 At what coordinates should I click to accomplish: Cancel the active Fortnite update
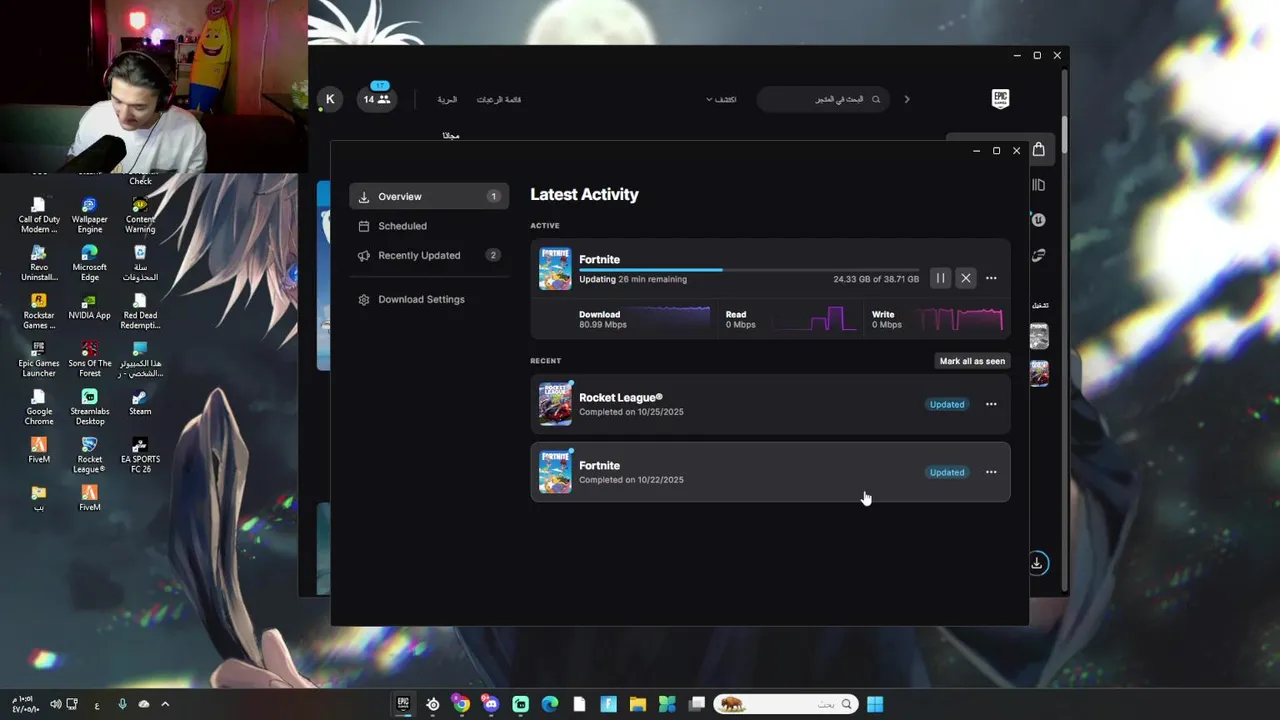966,278
